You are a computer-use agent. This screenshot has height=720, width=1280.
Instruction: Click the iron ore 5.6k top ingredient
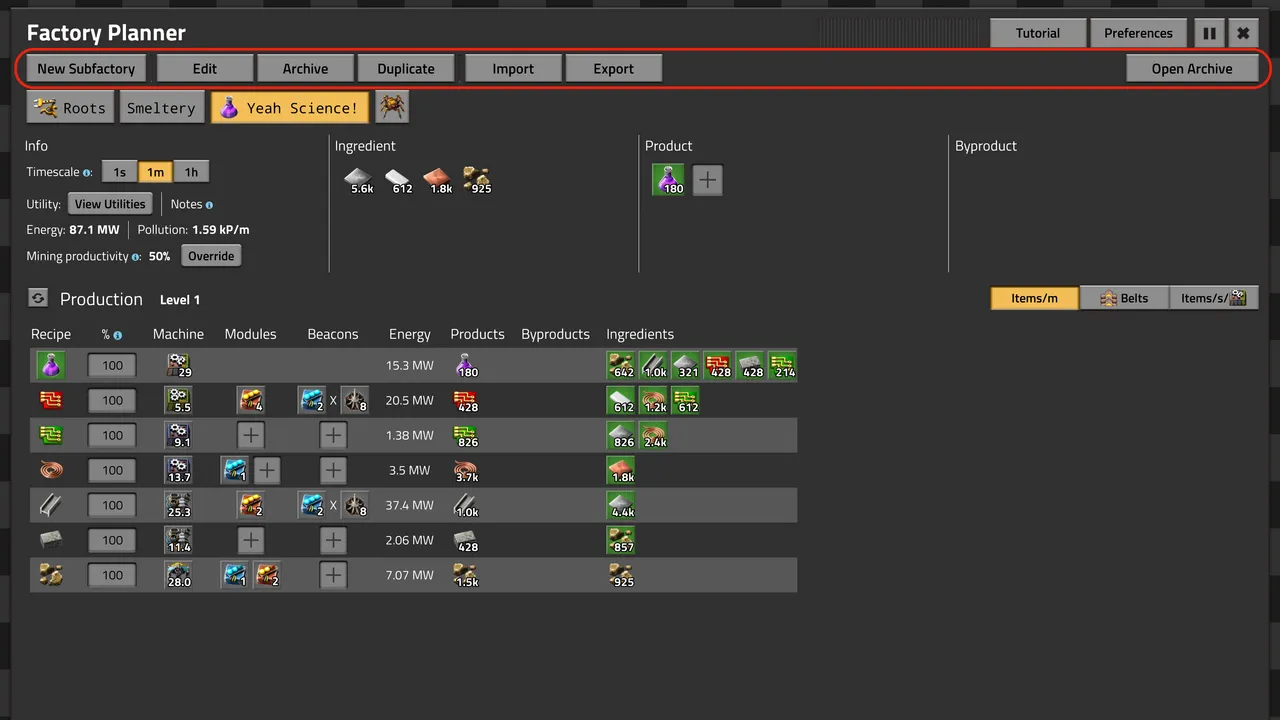click(x=359, y=180)
